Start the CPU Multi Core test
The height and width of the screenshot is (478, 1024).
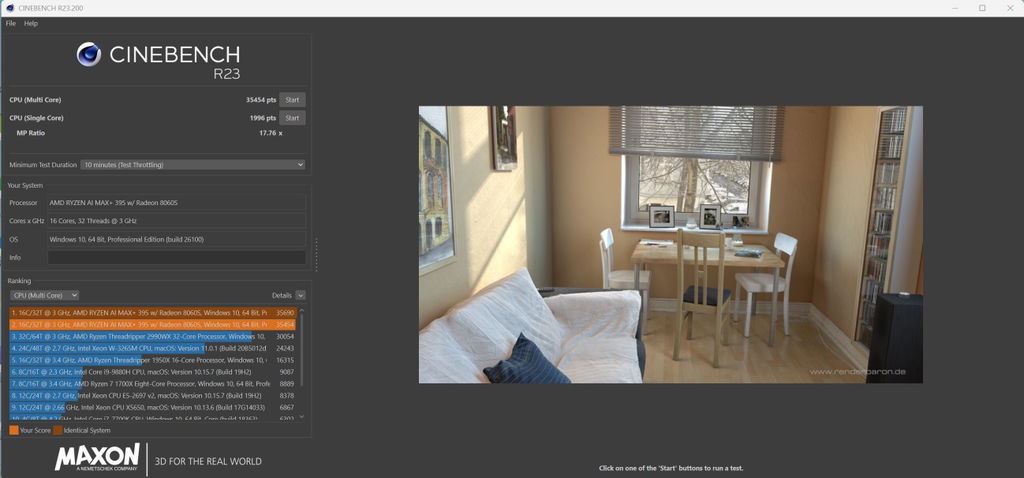pos(292,100)
